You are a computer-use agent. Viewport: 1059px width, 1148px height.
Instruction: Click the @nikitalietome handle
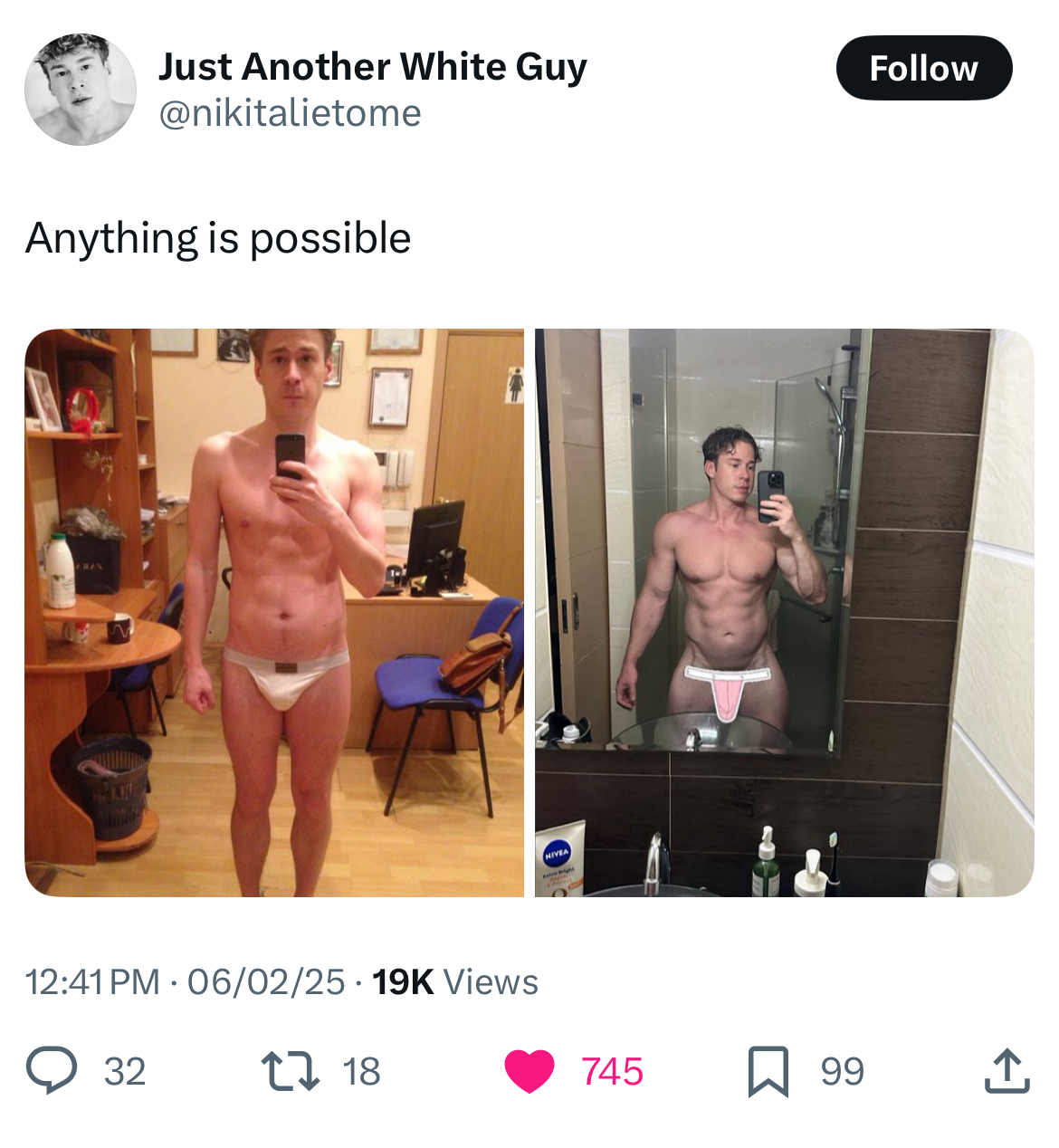point(290,113)
